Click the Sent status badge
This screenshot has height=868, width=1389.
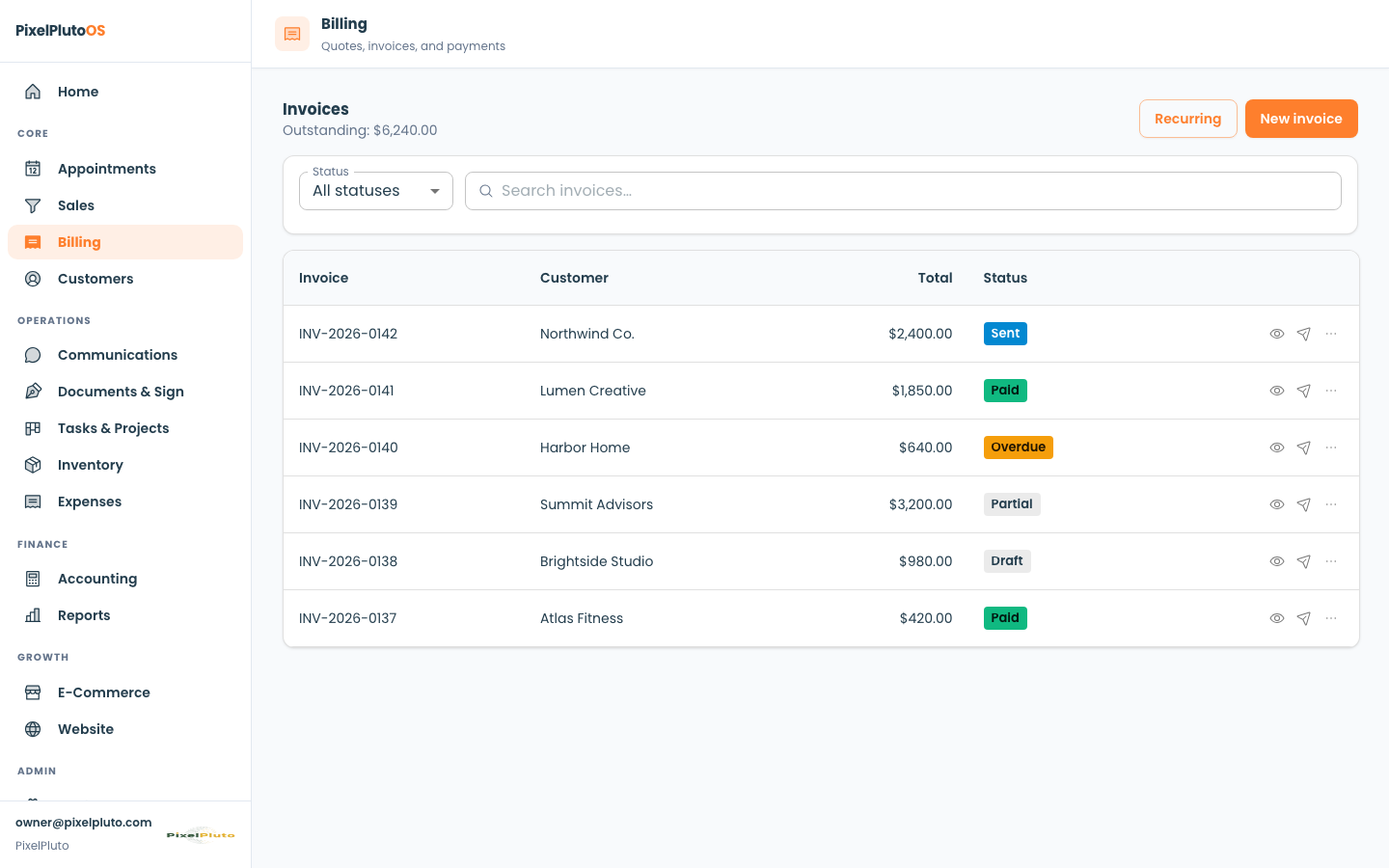click(1005, 334)
